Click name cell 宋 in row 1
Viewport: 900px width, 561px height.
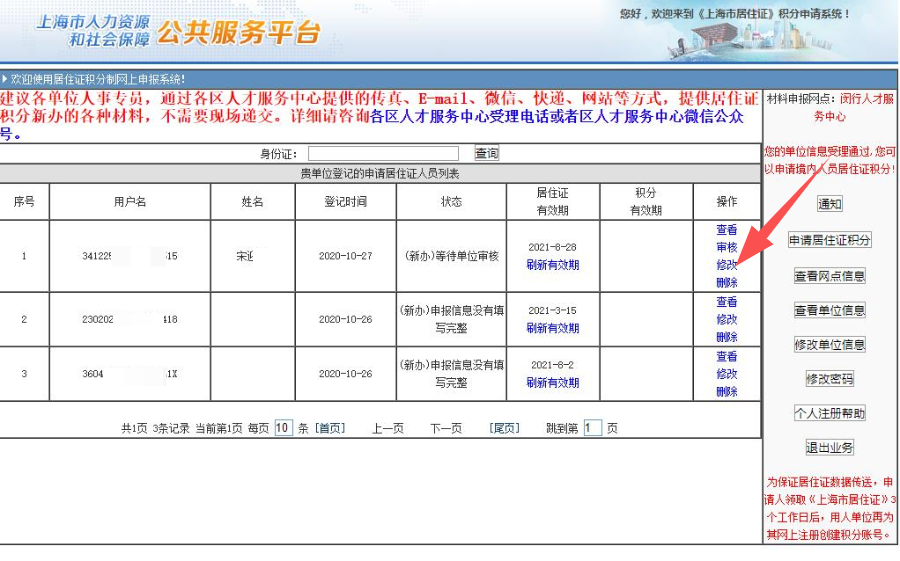point(245,256)
